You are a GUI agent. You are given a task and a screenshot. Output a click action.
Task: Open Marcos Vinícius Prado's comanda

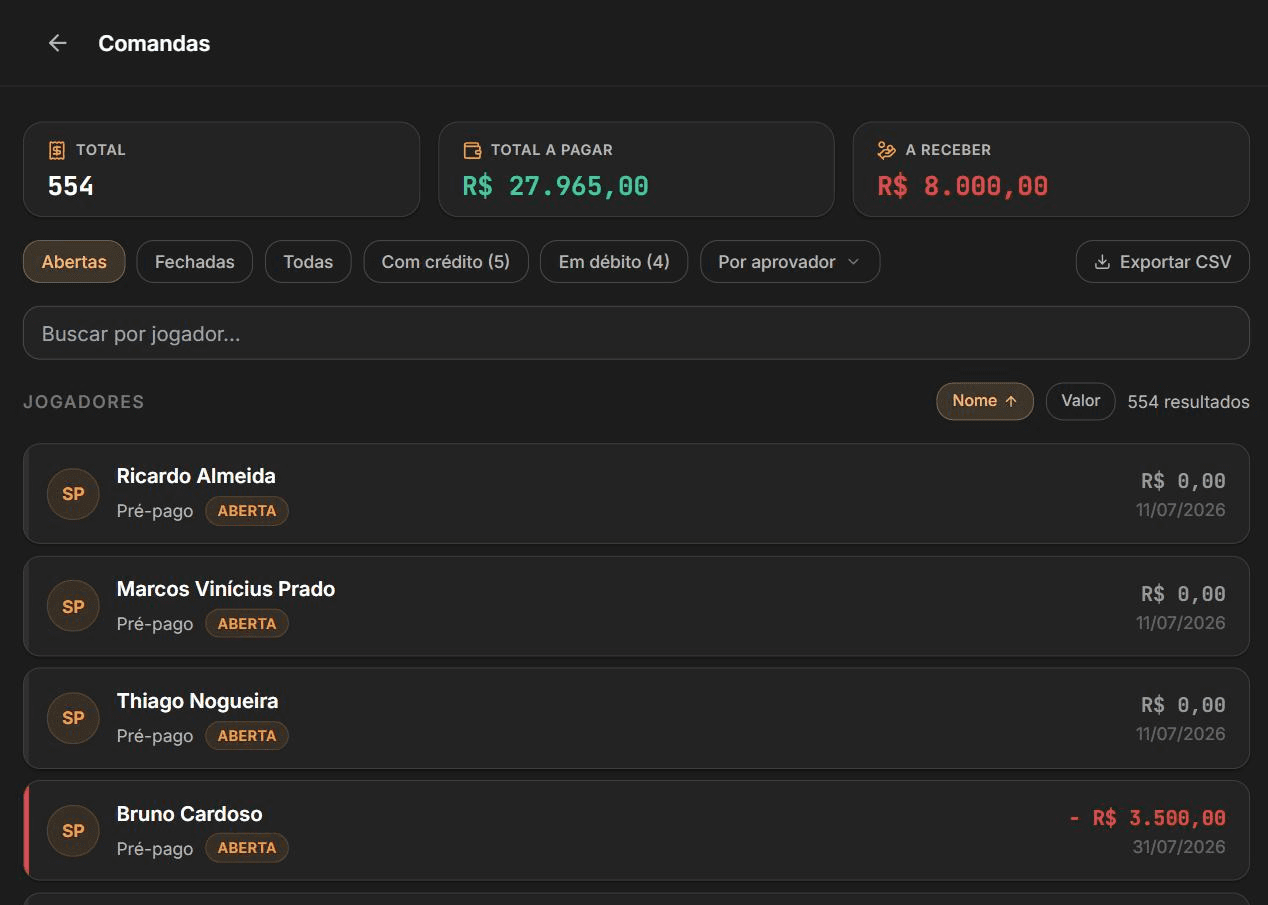(x=636, y=606)
